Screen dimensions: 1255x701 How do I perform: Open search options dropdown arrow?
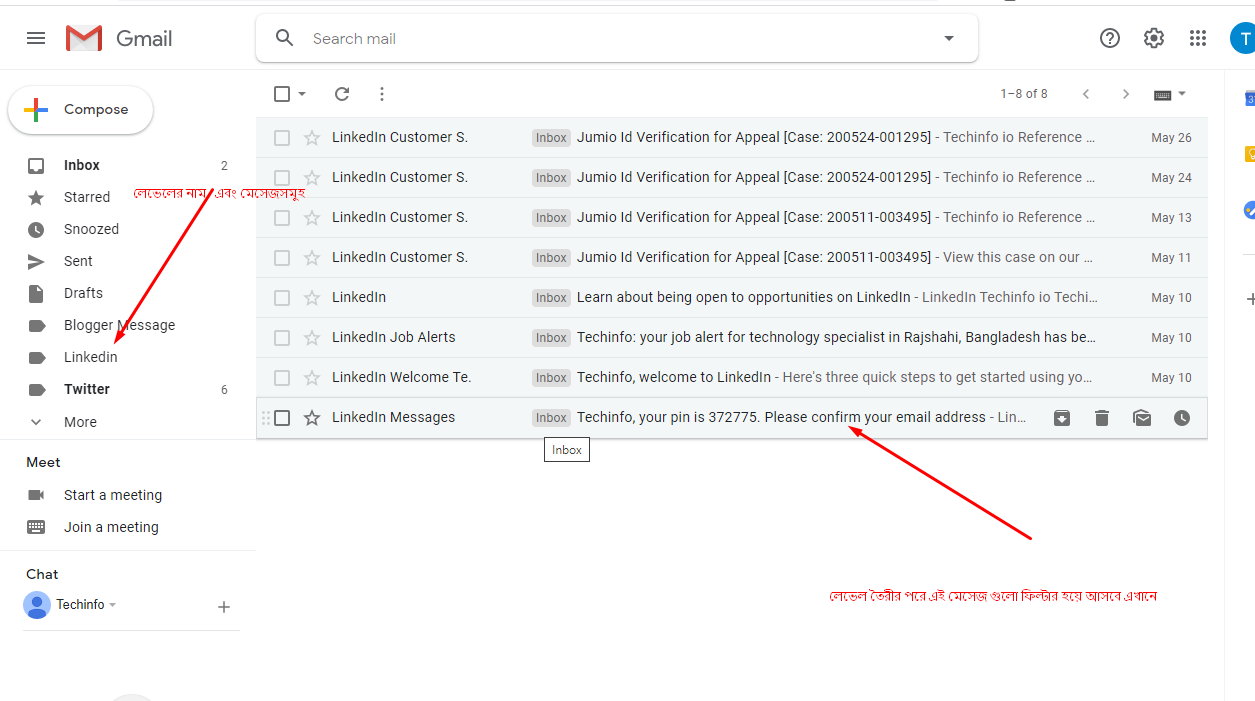point(949,39)
